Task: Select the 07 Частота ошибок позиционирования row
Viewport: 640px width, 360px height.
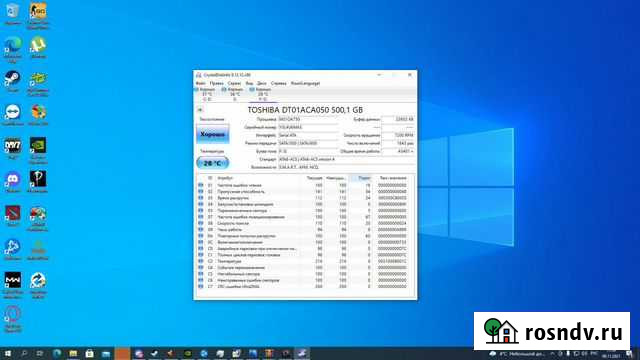Action: [302, 217]
